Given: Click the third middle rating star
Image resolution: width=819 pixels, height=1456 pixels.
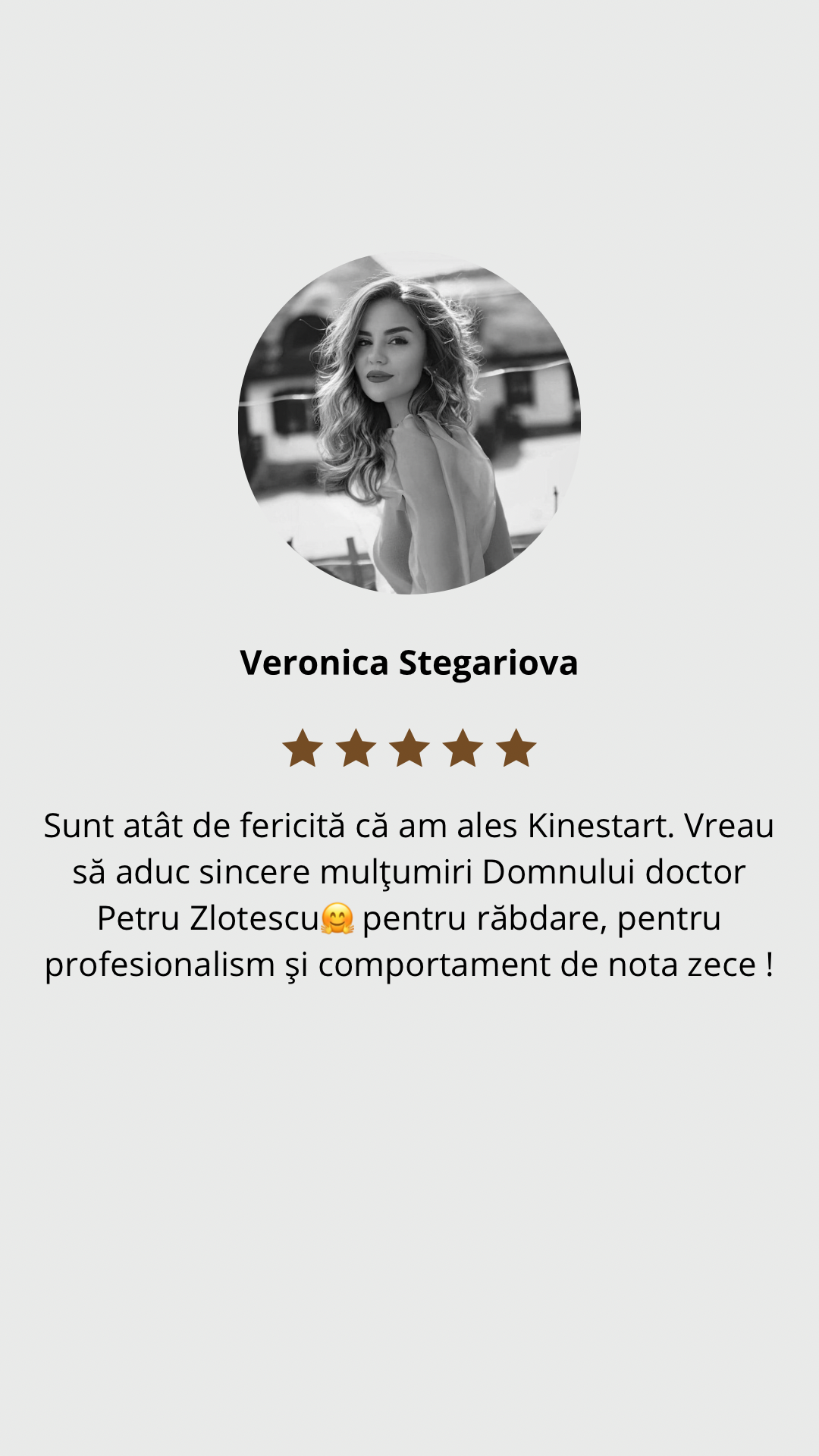Looking at the screenshot, I should (x=409, y=748).
